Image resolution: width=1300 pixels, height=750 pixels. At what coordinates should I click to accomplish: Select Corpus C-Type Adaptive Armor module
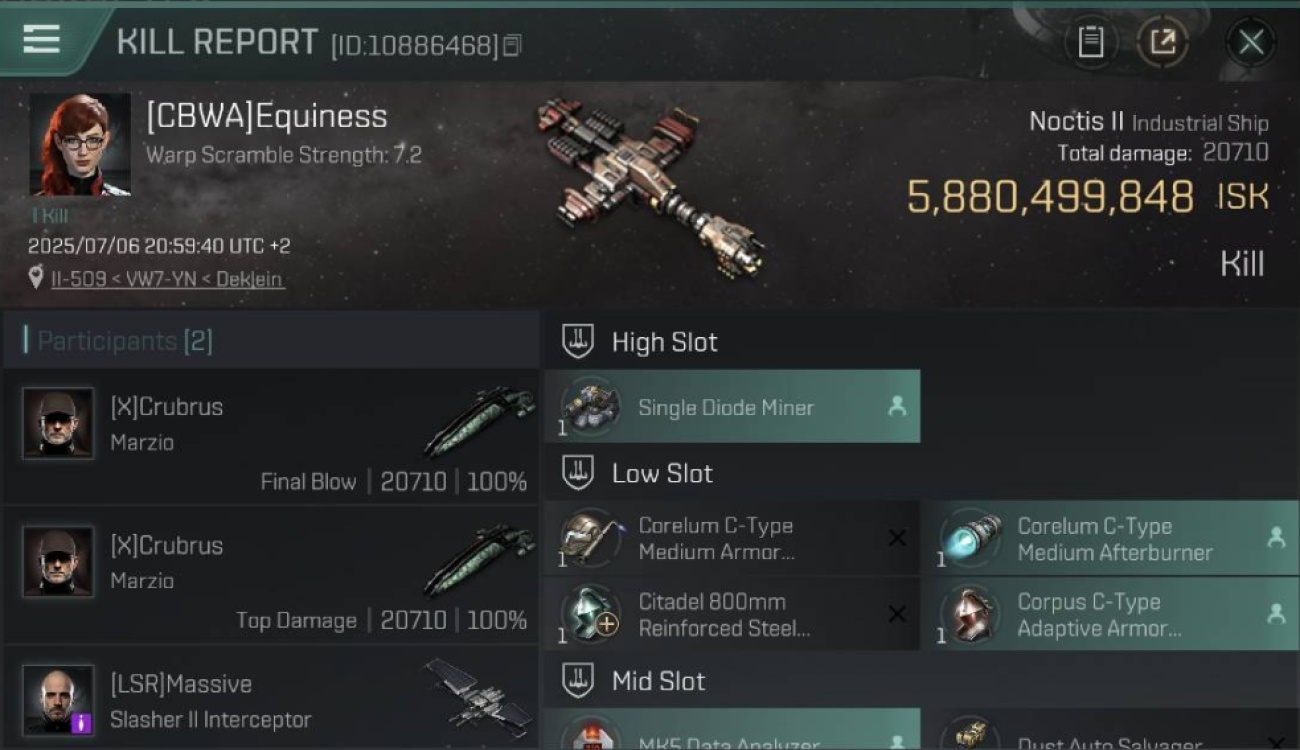1110,614
